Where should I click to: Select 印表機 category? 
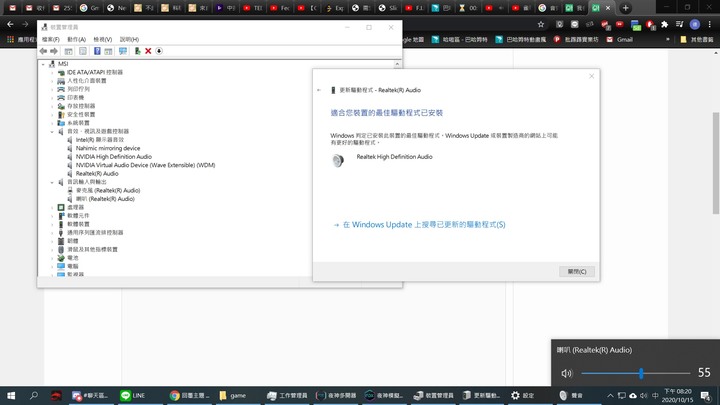click(75, 97)
